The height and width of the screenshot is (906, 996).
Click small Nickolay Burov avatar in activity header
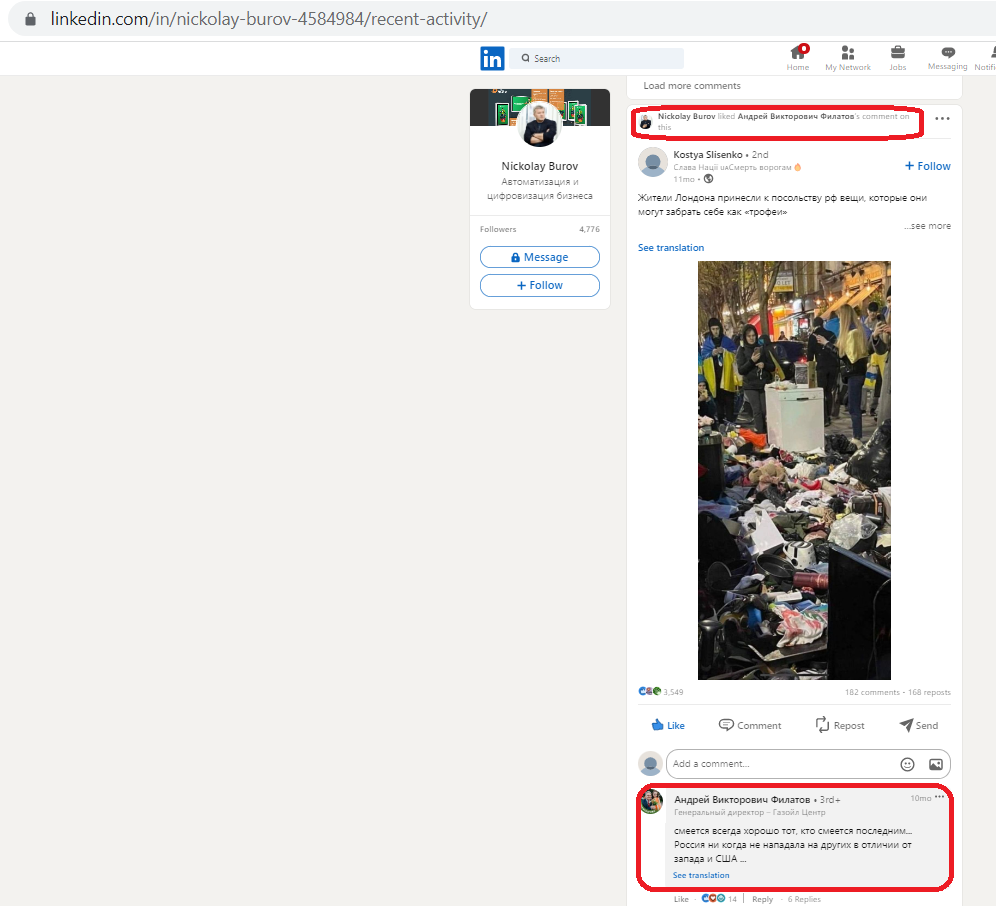(x=645, y=121)
